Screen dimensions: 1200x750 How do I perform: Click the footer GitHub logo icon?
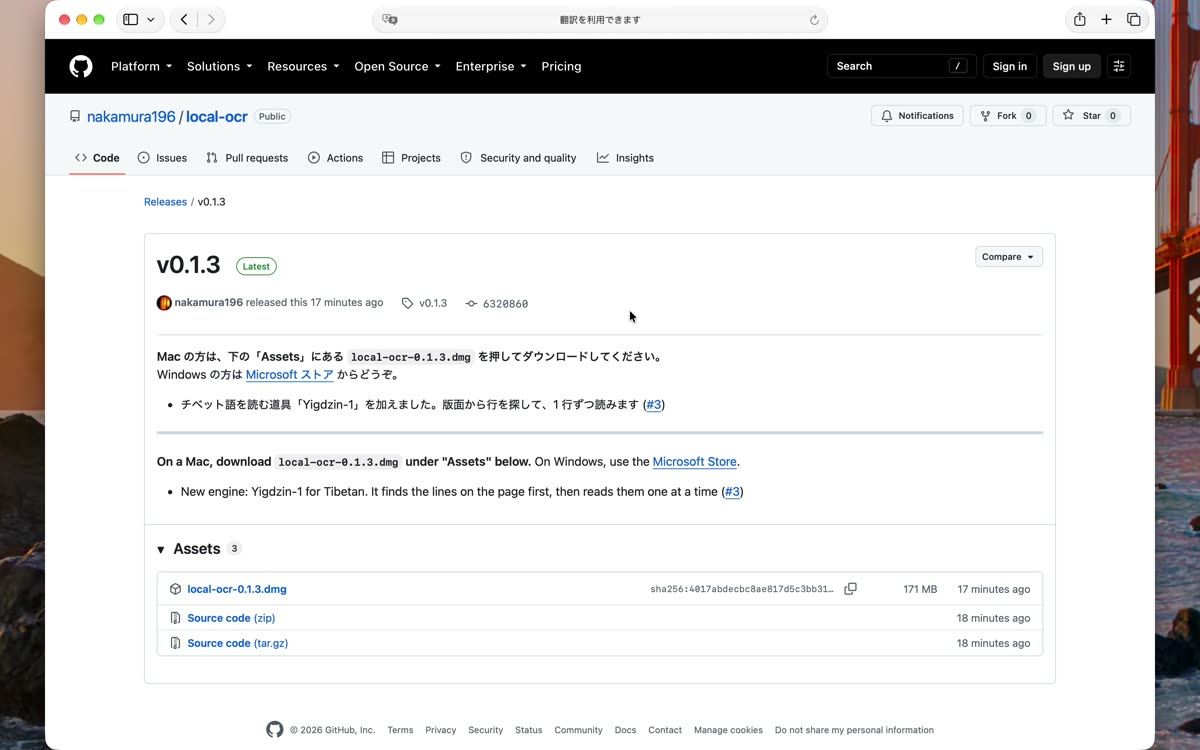(274, 730)
